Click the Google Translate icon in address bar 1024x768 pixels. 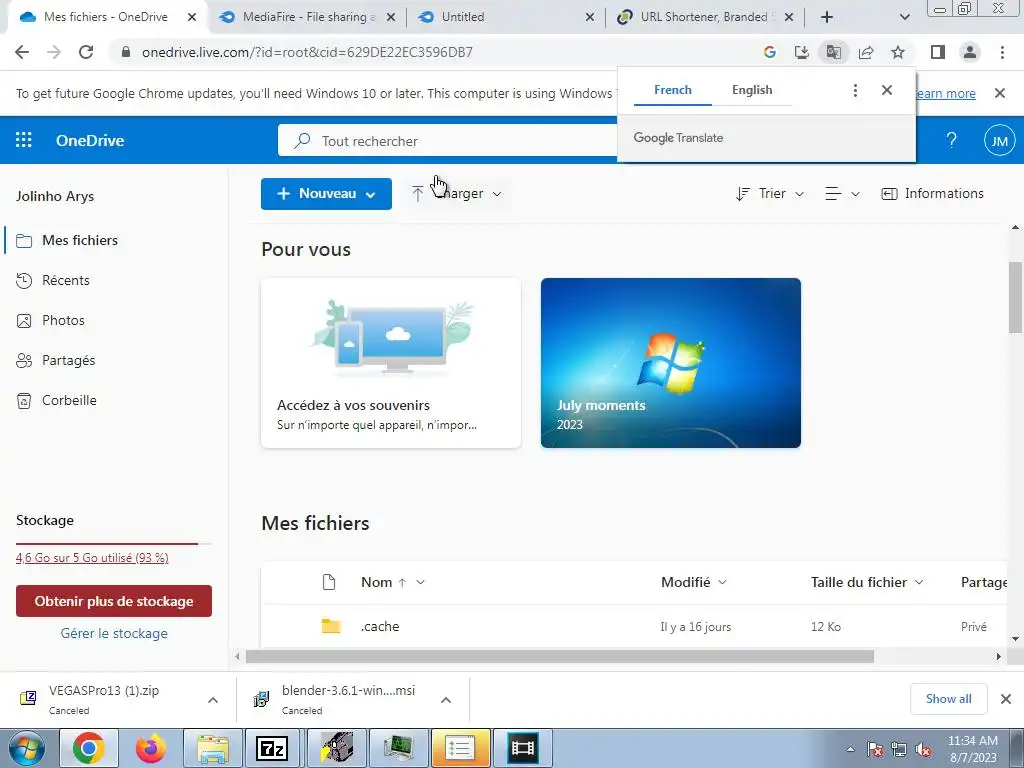point(833,52)
